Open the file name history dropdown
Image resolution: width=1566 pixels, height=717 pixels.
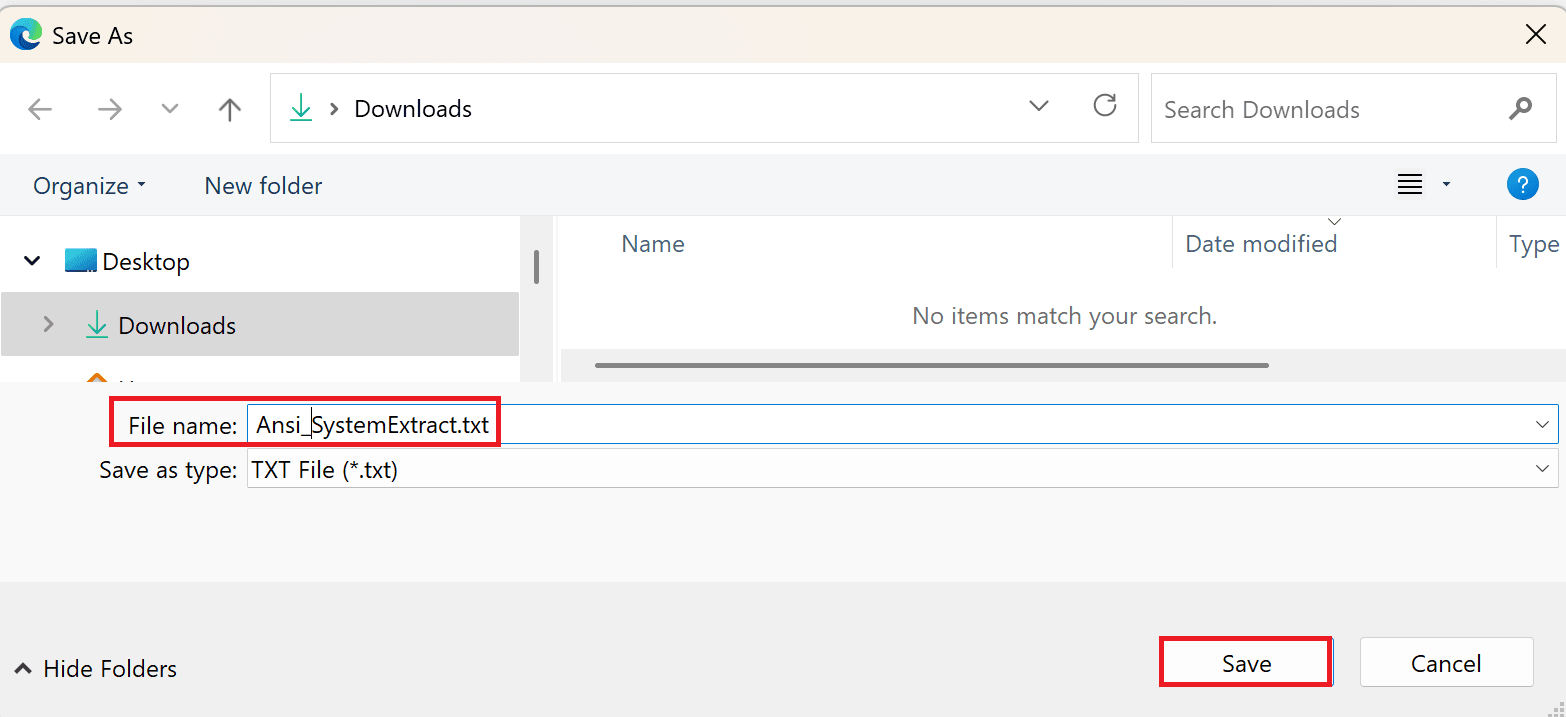point(1541,424)
